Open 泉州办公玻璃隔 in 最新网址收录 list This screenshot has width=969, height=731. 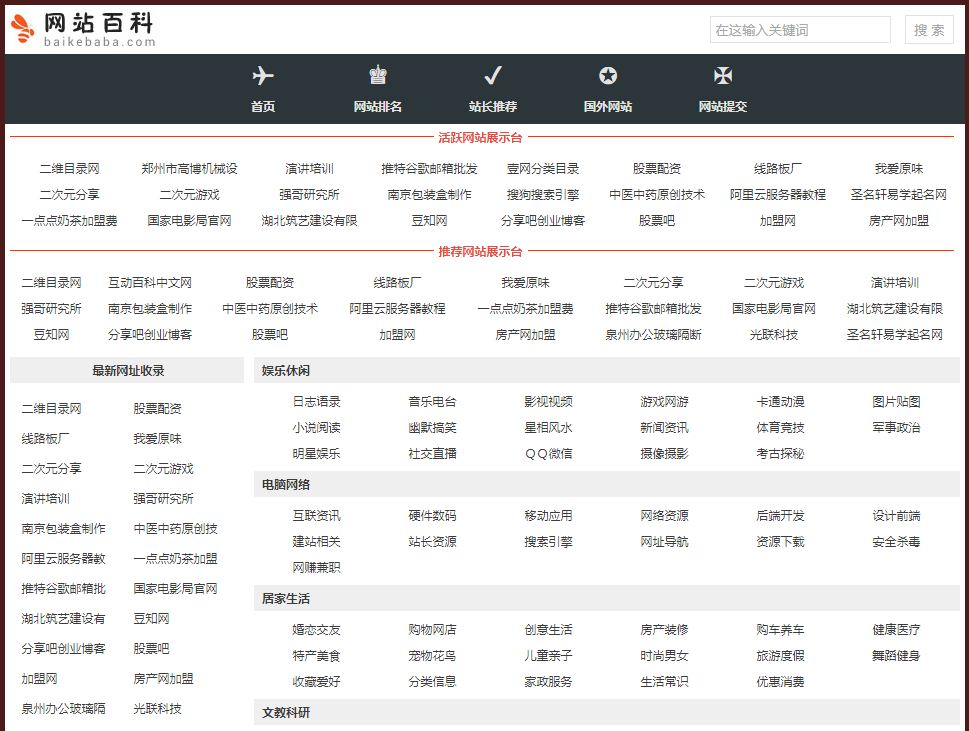click(x=63, y=709)
